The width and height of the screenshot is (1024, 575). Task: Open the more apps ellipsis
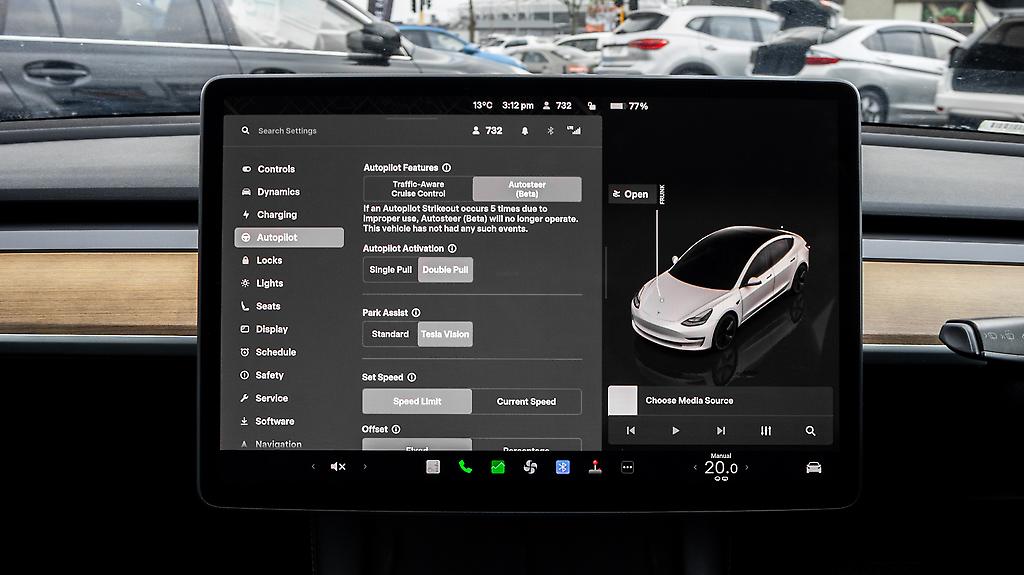627,467
